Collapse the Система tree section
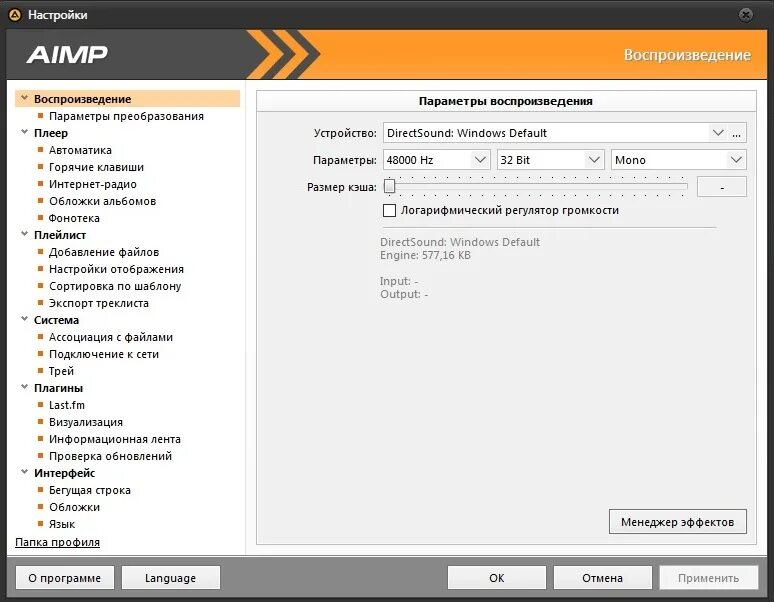Image resolution: width=774 pixels, height=602 pixels. click(x=24, y=319)
